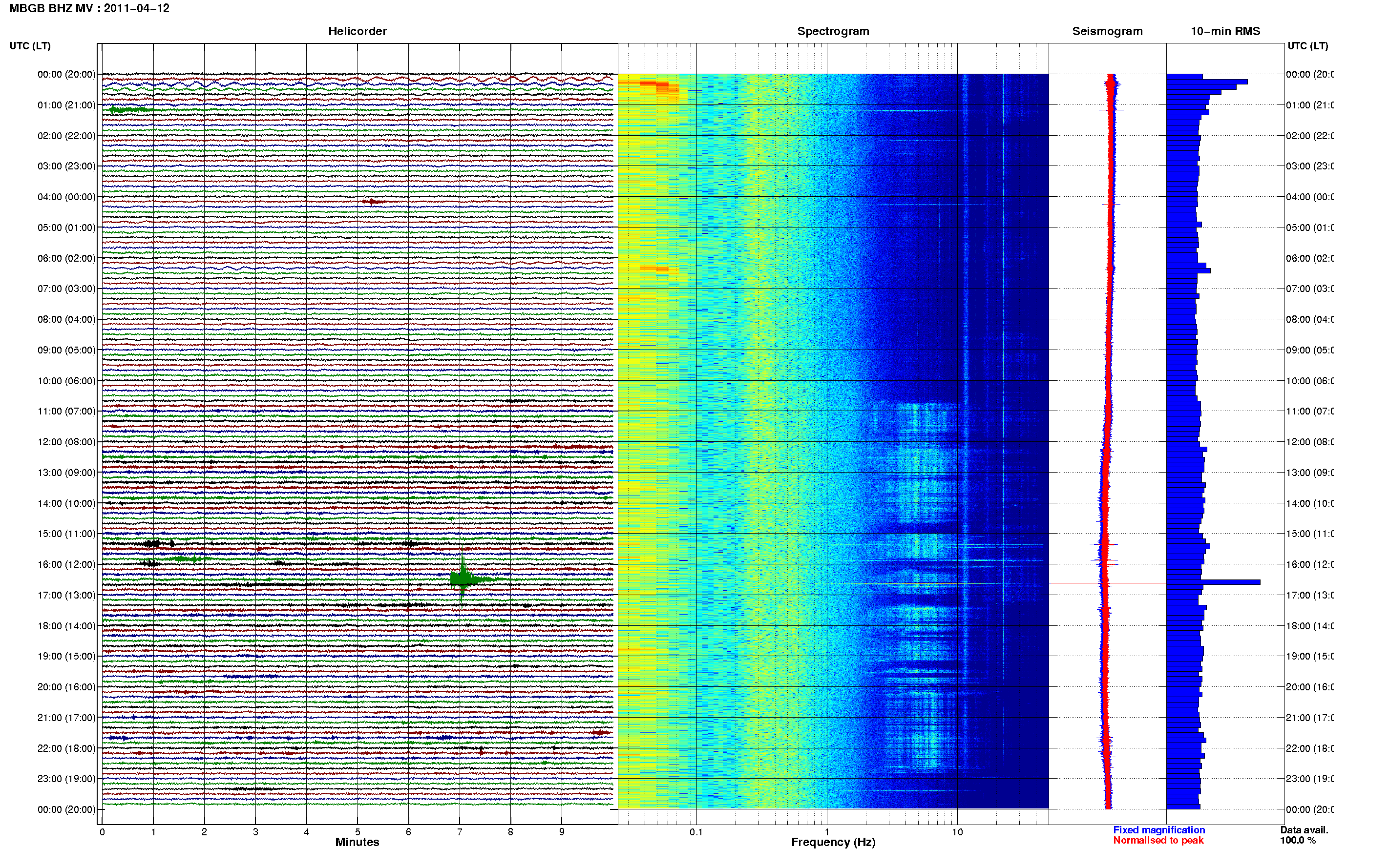Click the tallest RMS bar before 17:00
The image size is (1389, 868).
click(1213, 582)
